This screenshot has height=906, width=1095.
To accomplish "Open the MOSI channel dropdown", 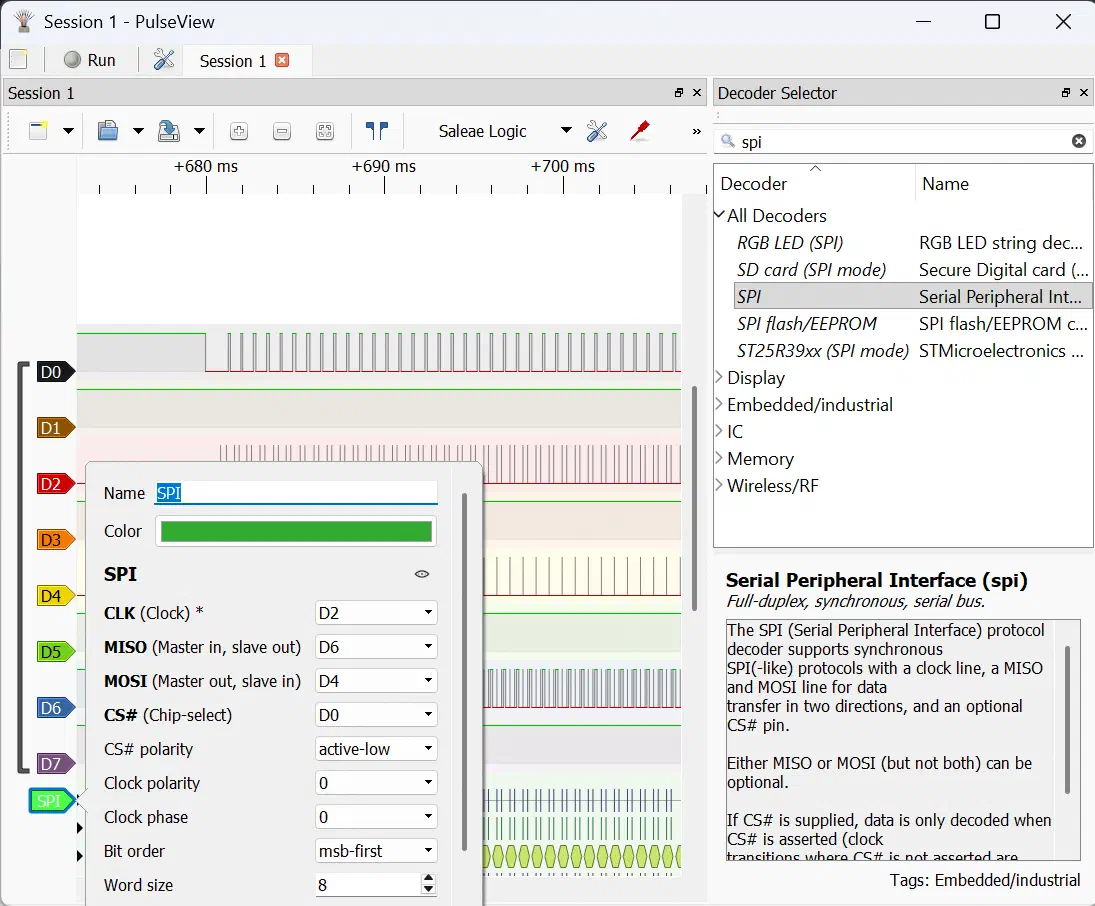I will pos(376,681).
